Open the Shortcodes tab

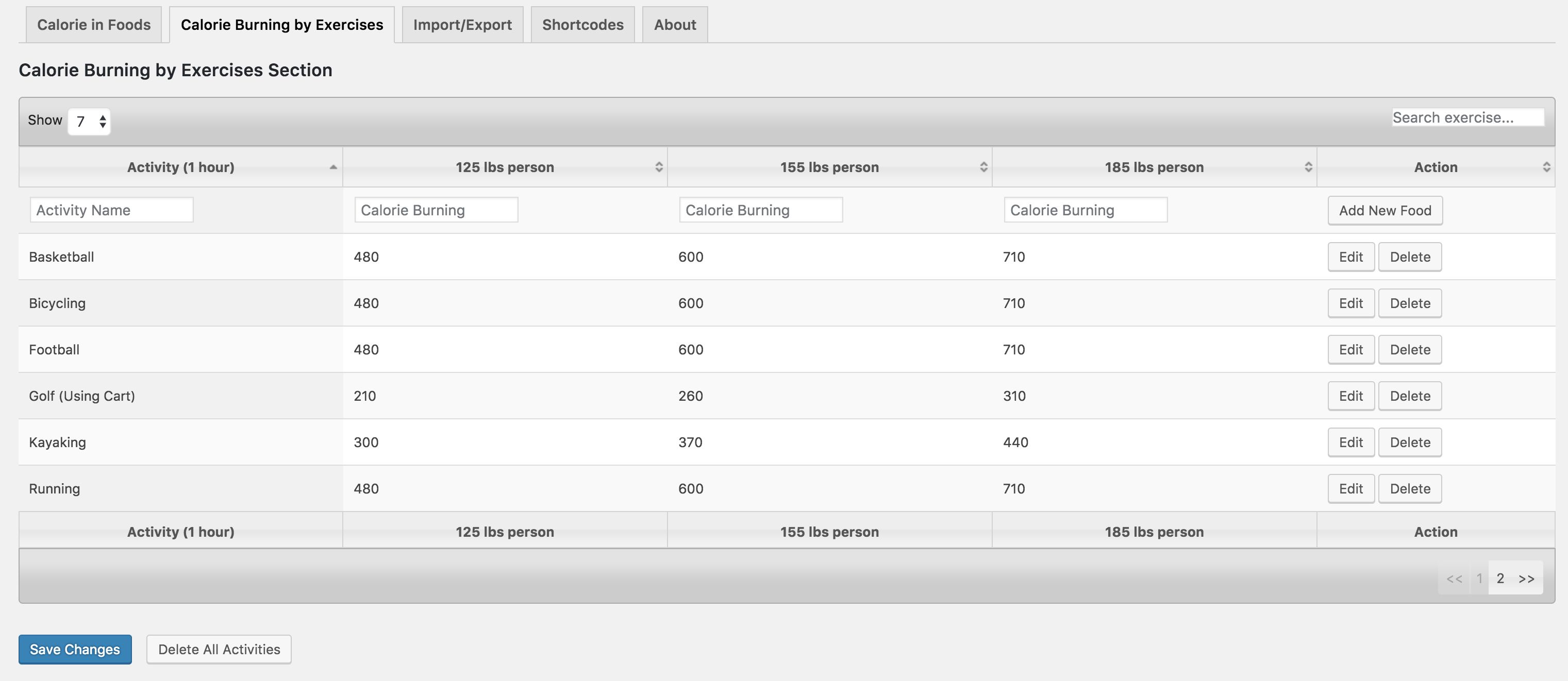582,25
